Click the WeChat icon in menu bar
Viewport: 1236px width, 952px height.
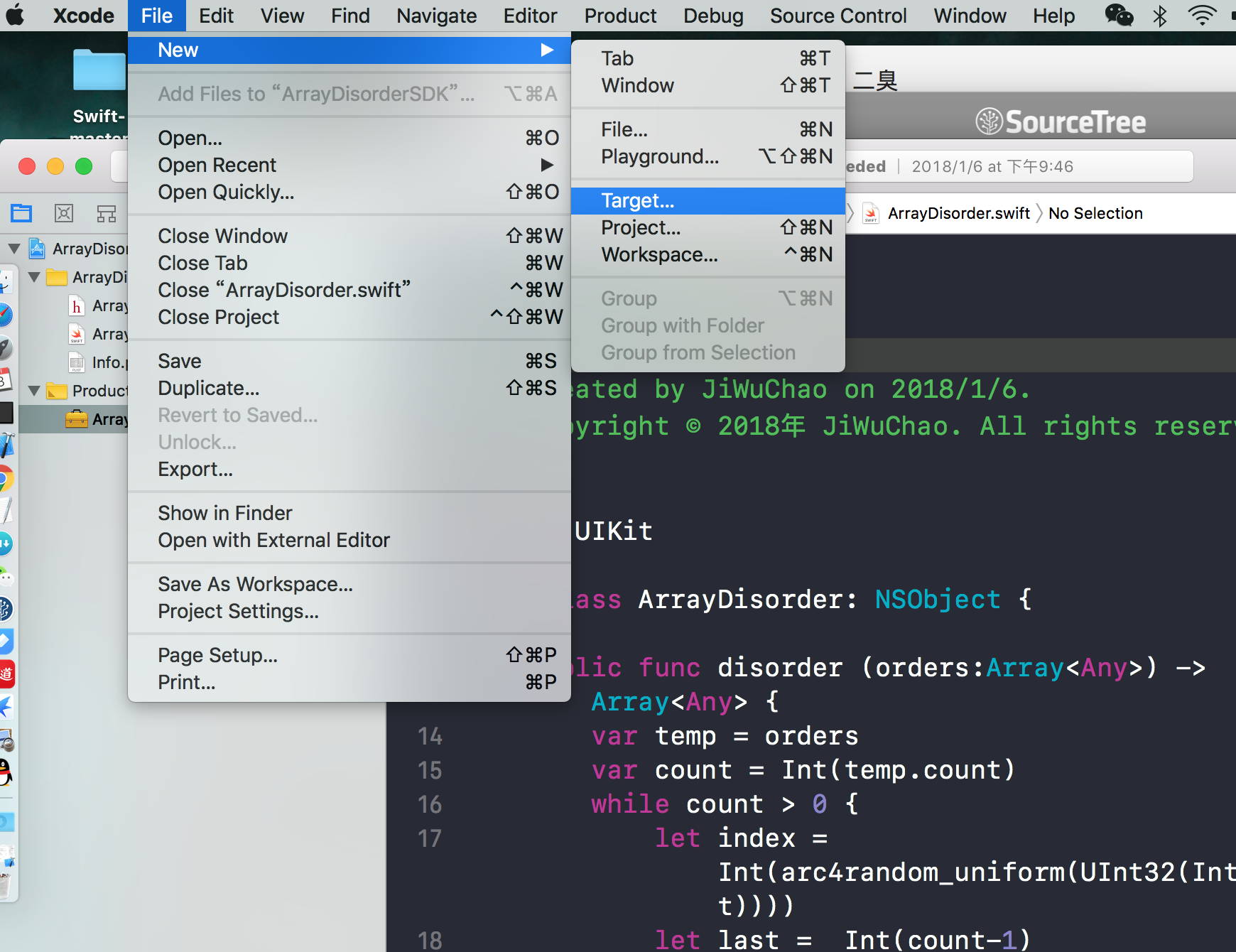click(1119, 16)
